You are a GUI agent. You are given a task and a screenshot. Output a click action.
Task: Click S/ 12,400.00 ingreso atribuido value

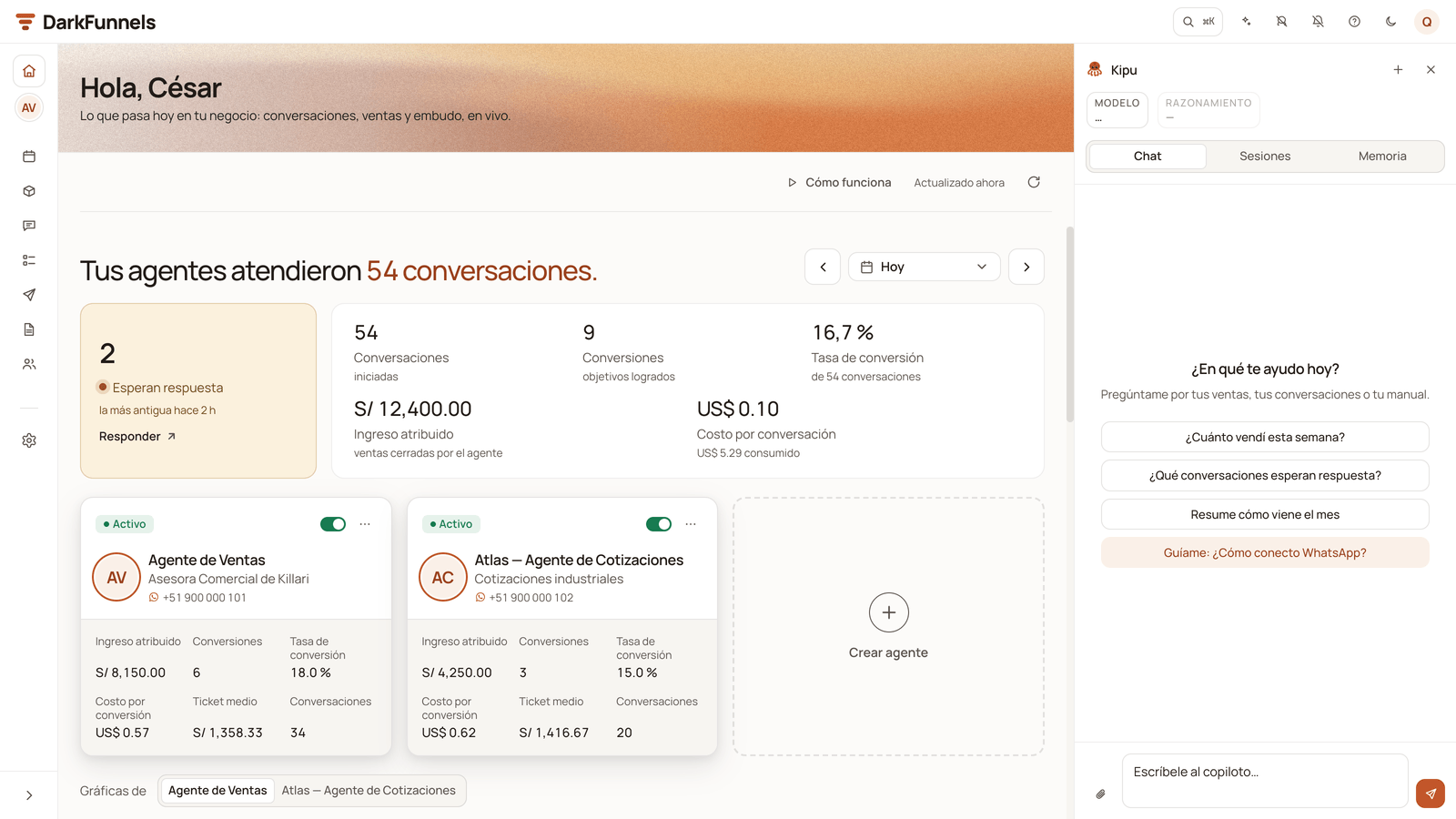(413, 409)
